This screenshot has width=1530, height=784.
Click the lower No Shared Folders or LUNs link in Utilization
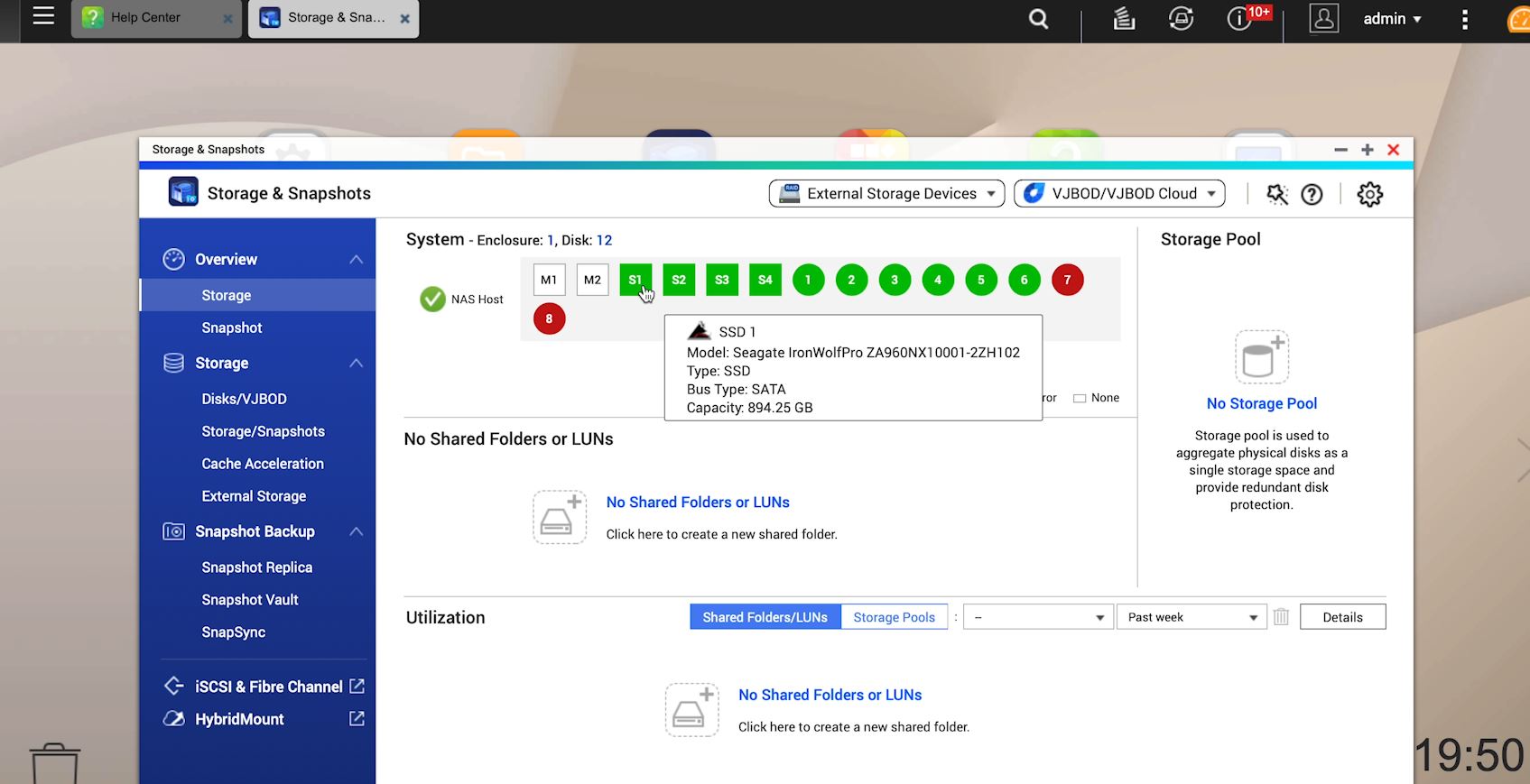pyautogui.click(x=830, y=695)
